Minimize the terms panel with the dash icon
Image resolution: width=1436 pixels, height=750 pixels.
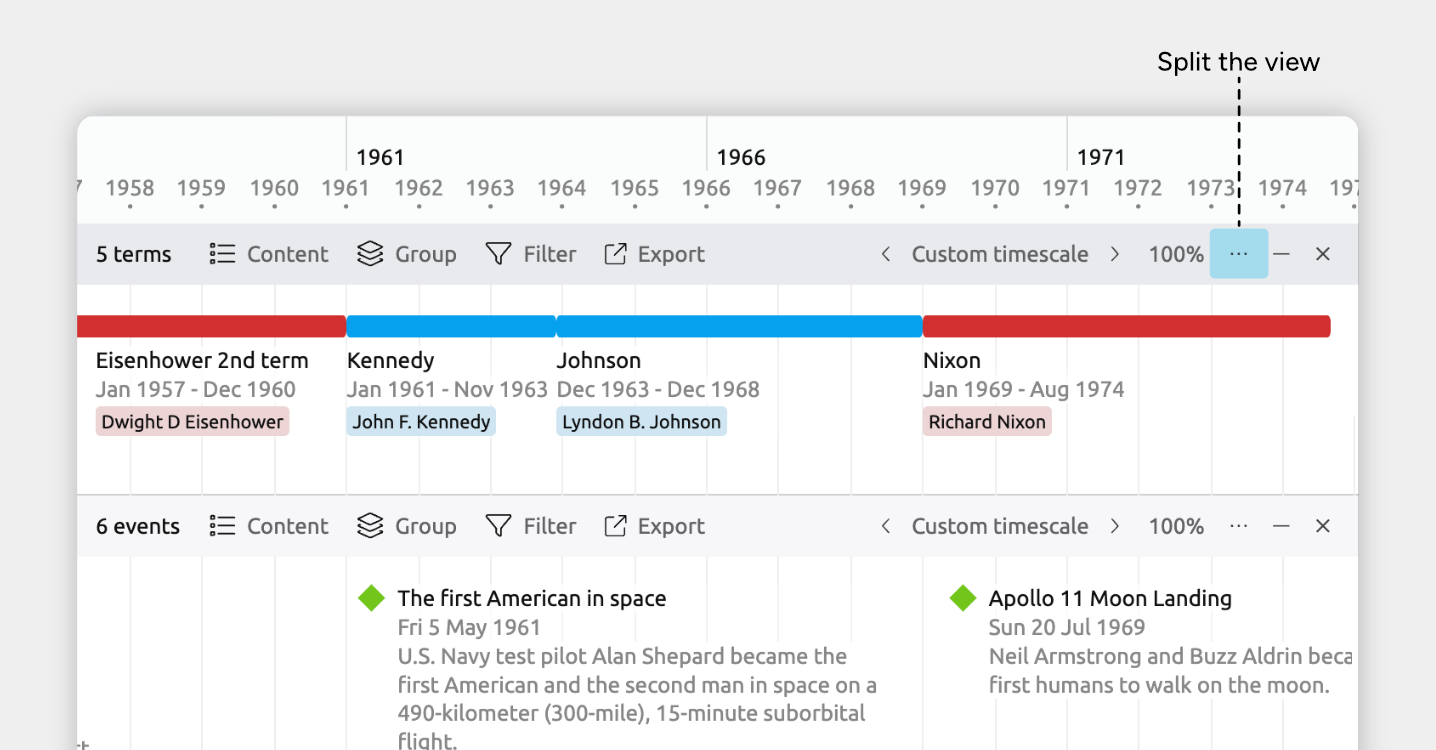click(x=1281, y=254)
